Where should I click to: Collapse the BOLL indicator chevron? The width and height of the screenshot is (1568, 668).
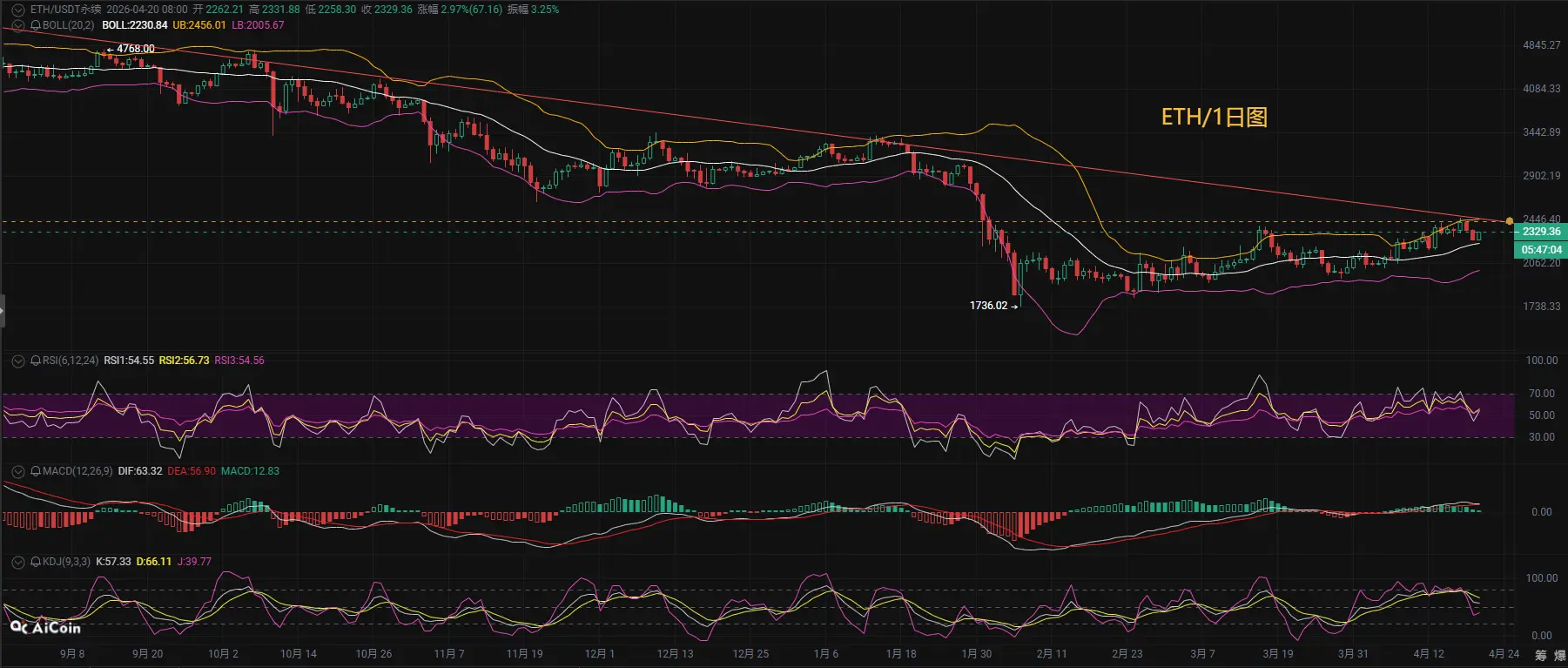pos(17,25)
